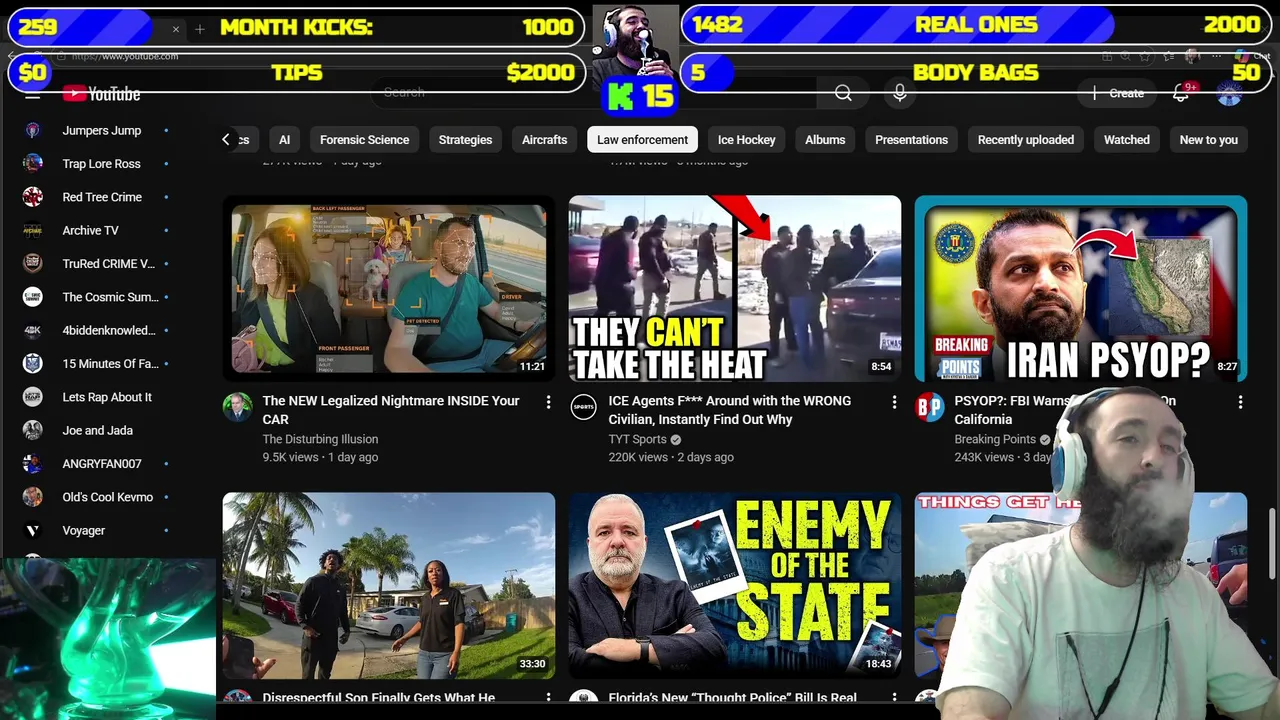Image resolution: width=1280 pixels, height=720 pixels.
Task: Open TruRed CRIME channel avatar
Action: [x=33, y=263]
